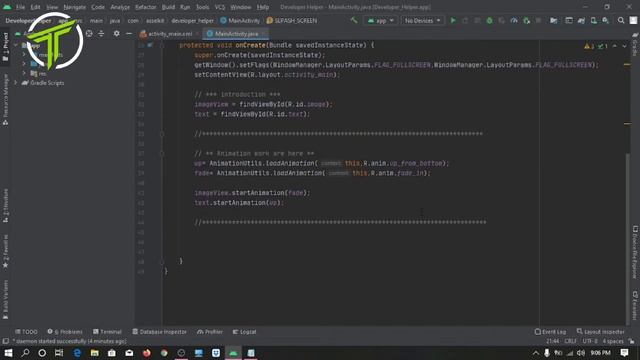This screenshot has width=640, height=360.
Task: Open the Help menu
Action: coord(263,7)
